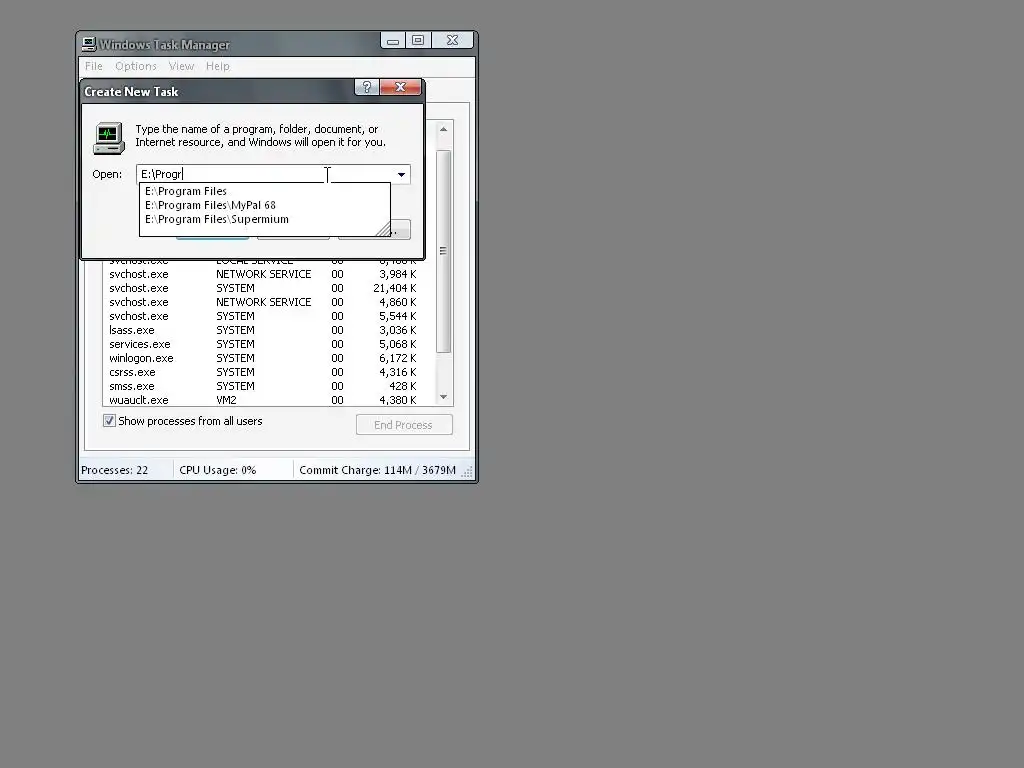
Task: Open the View menu
Action: [181, 66]
